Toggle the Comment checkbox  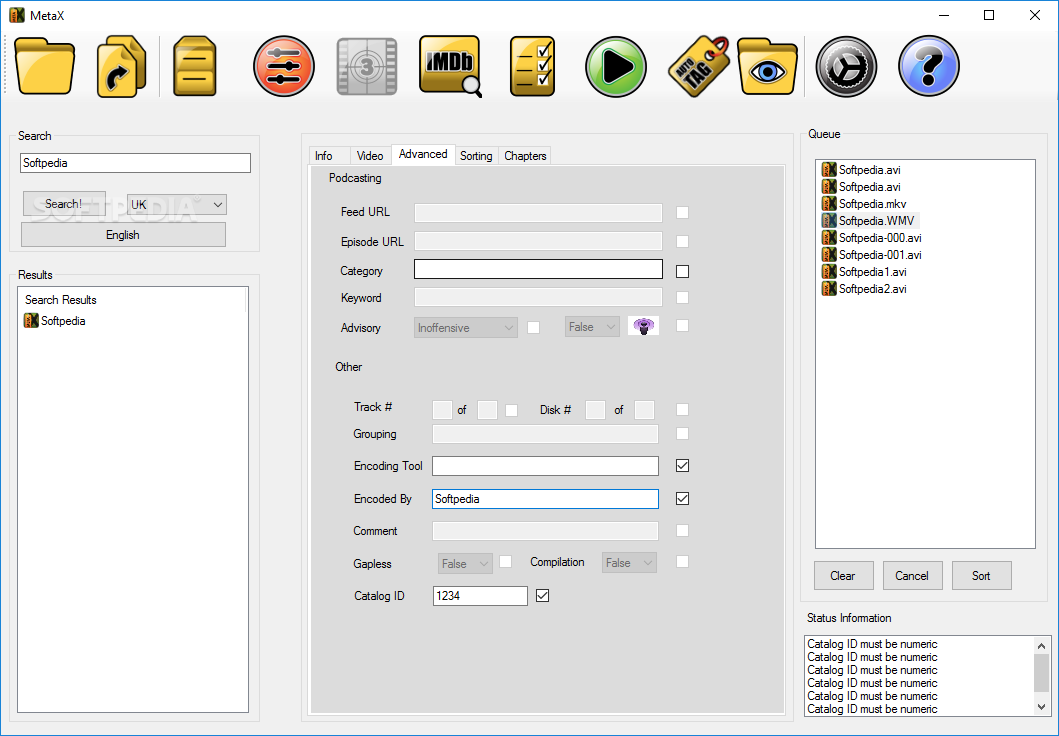coord(682,530)
